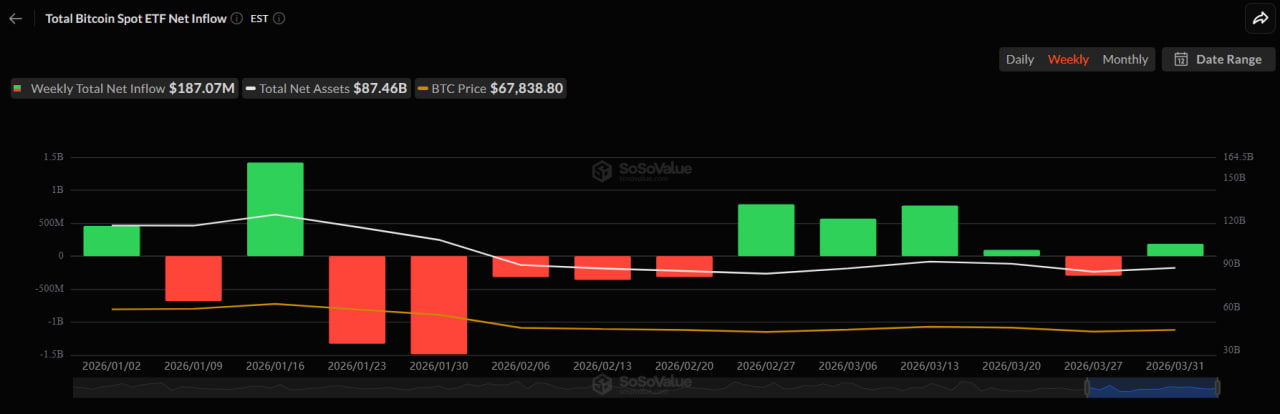
Task: Click the EST timezone label
Action: pos(258,18)
